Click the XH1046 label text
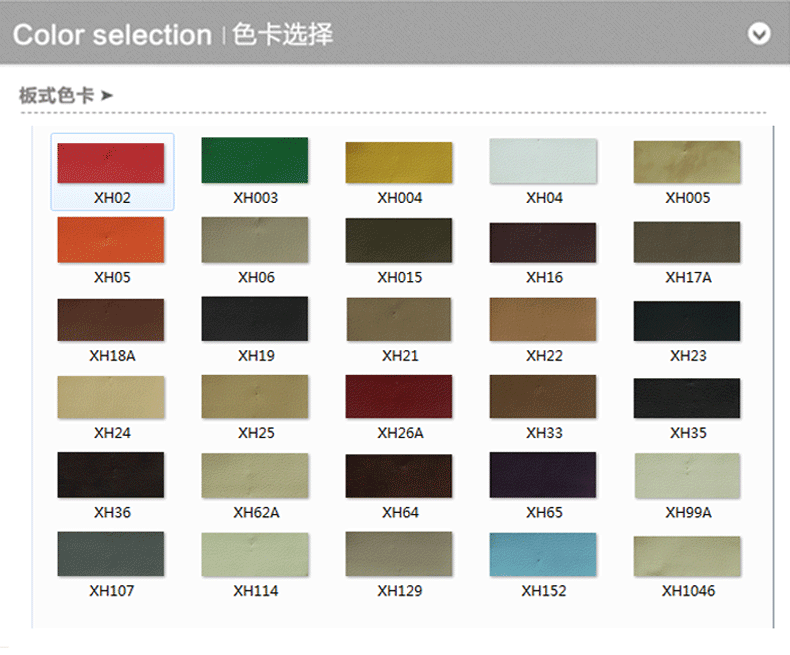 pyautogui.click(x=688, y=591)
